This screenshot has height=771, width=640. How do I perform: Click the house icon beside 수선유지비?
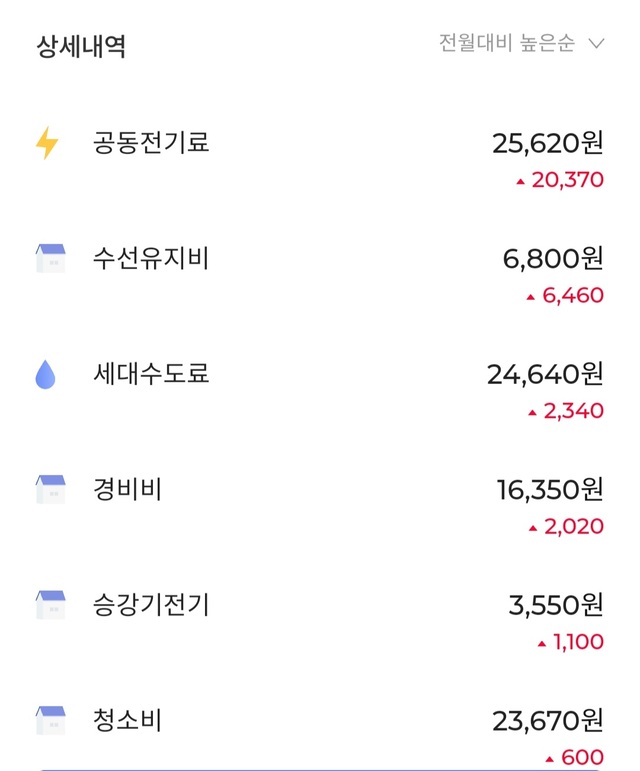[x=50, y=259]
